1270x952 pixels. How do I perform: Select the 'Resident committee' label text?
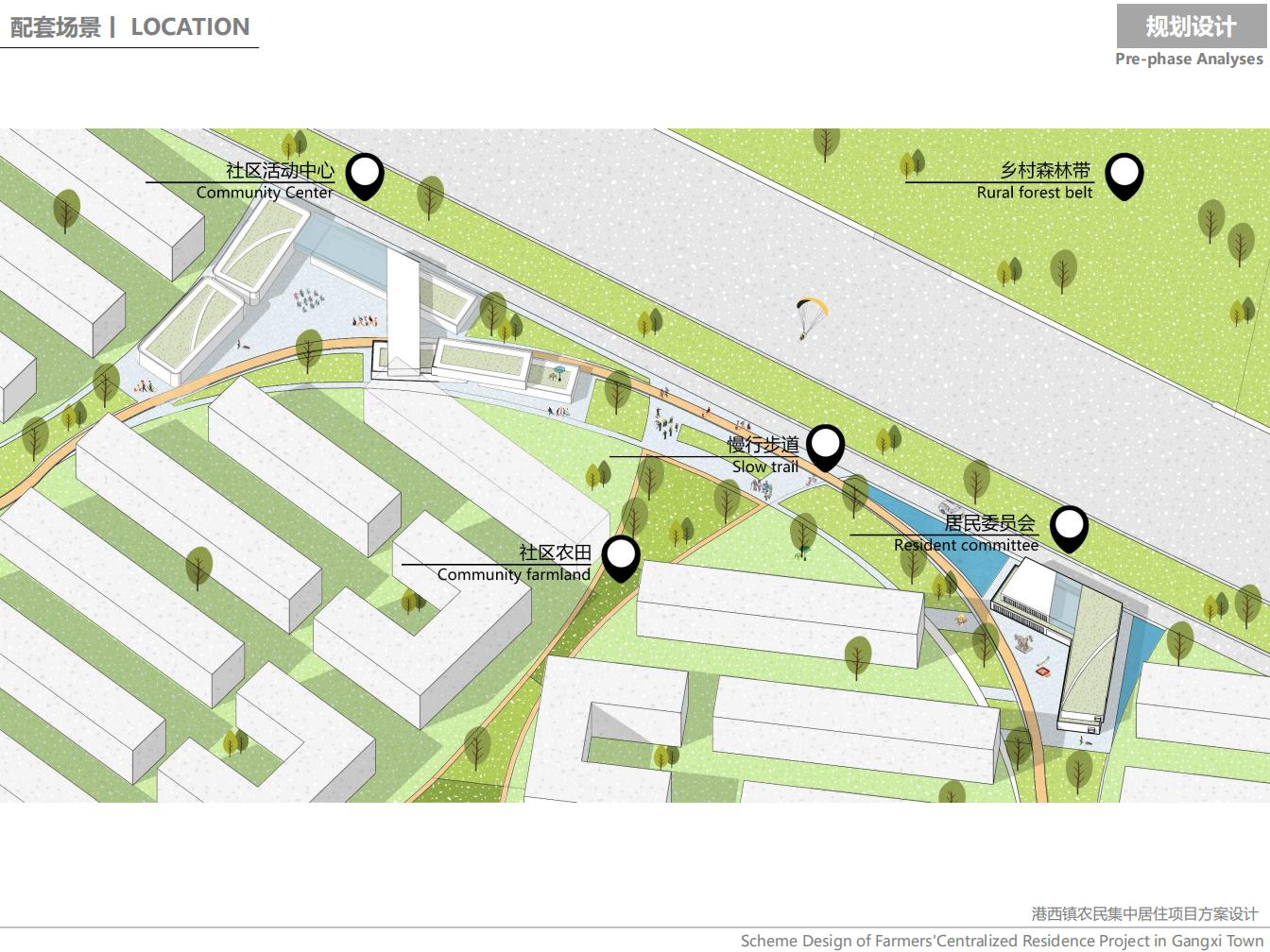[966, 545]
